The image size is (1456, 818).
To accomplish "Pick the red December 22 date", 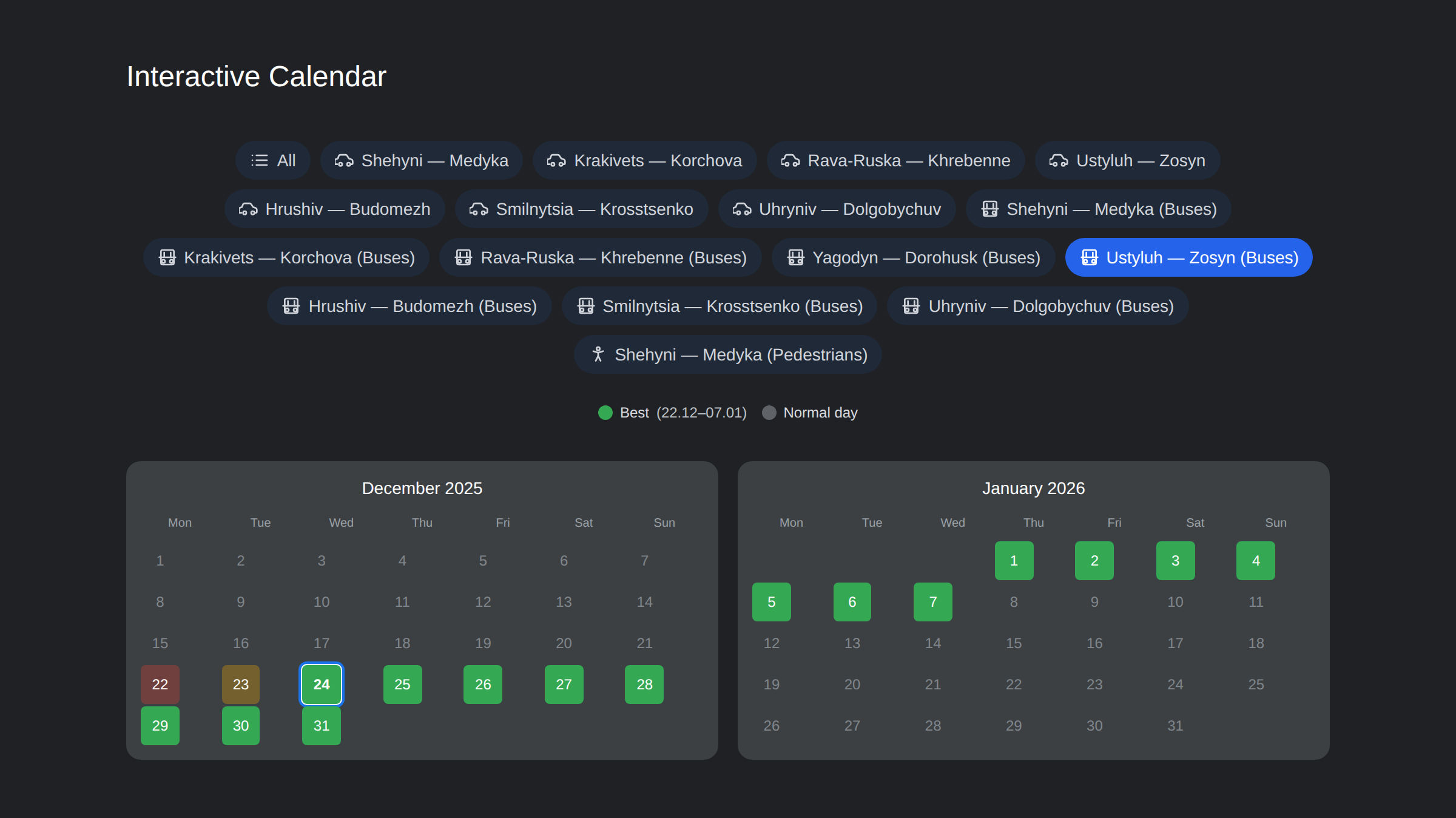I will click(x=160, y=684).
